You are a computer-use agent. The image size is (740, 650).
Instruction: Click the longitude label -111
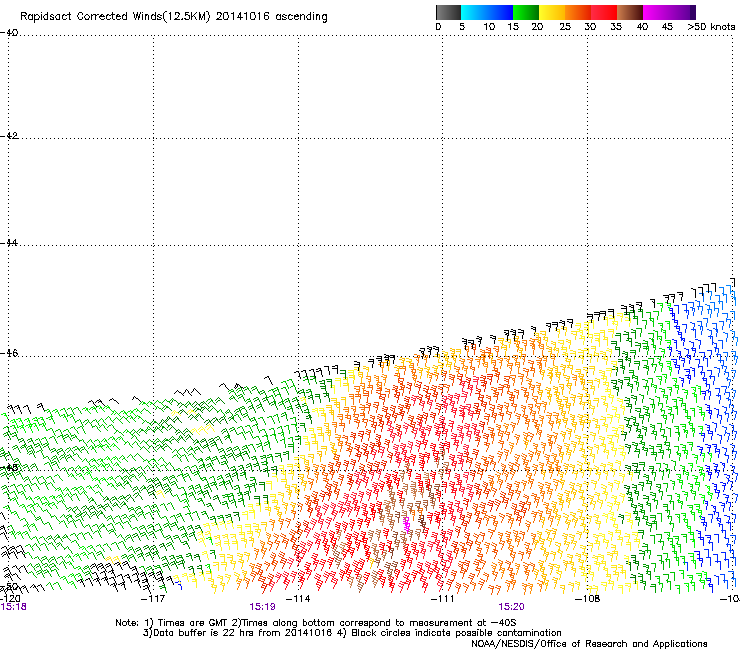[443, 599]
